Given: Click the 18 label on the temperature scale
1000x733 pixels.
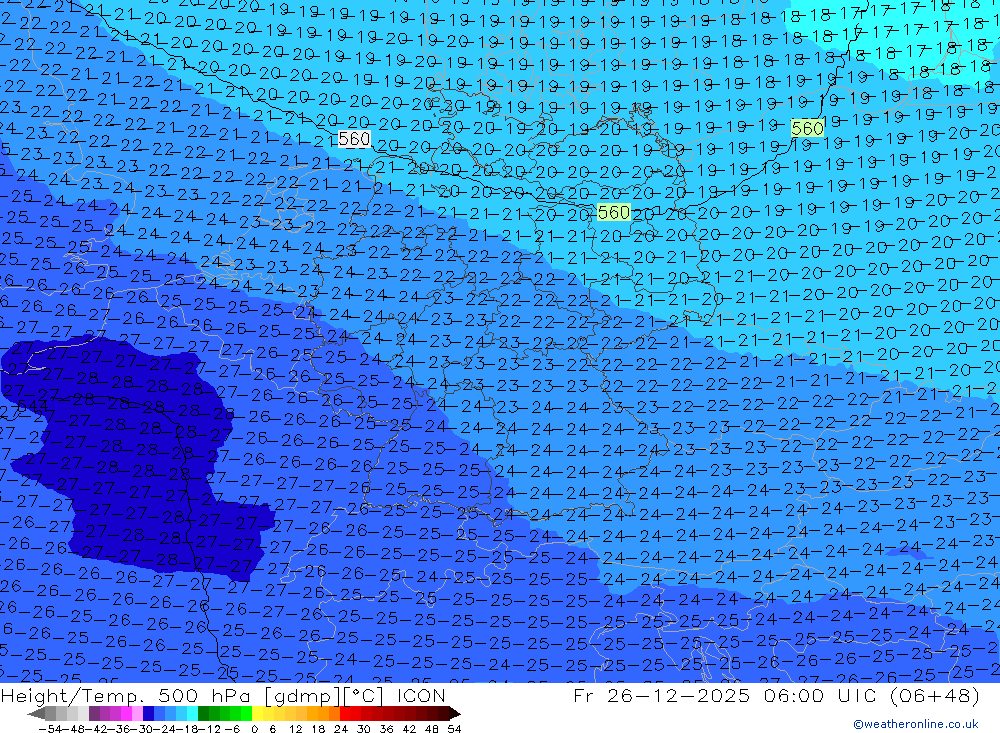Looking at the screenshot, I should tap(318, 729).
